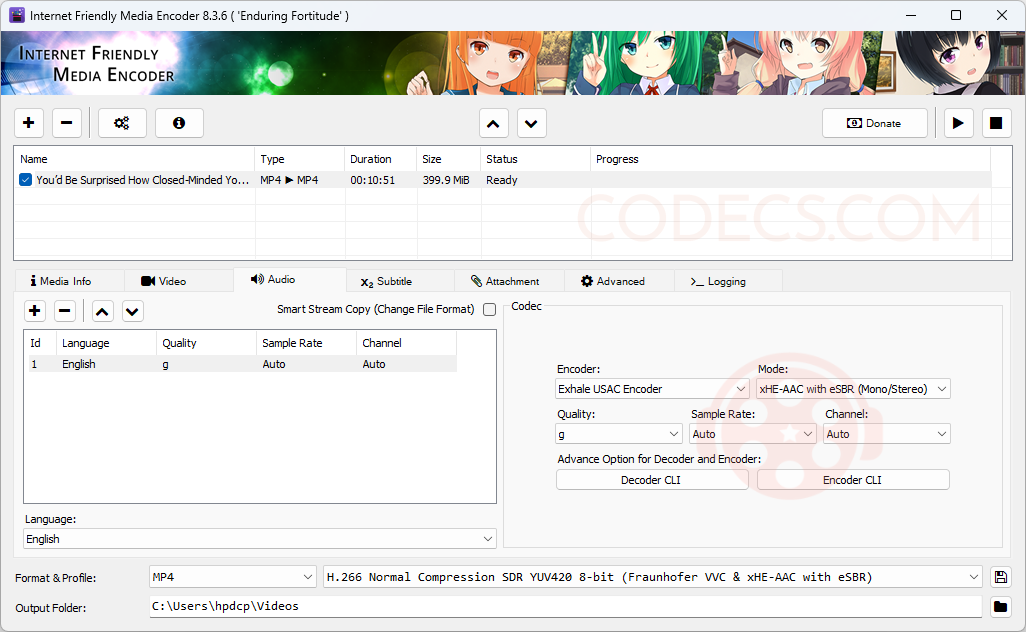
Task: Open the Encoder dropdown
Action: click(652, 389)
